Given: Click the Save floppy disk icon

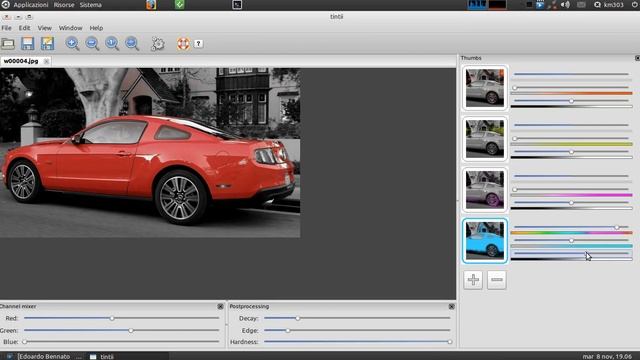Looking at the screenshot, I should point(27,43).
